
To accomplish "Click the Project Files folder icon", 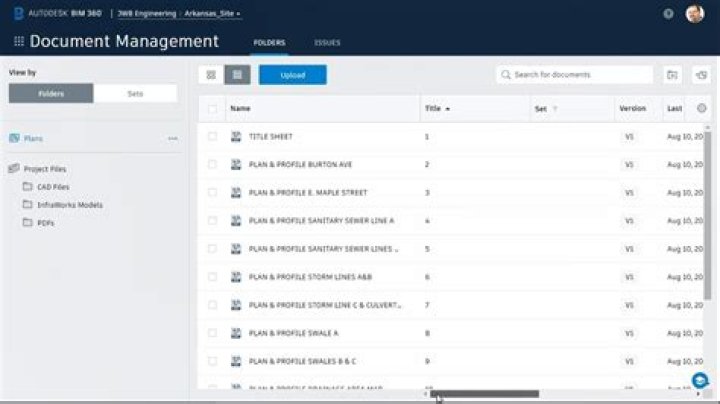I will tap(14, 168).
